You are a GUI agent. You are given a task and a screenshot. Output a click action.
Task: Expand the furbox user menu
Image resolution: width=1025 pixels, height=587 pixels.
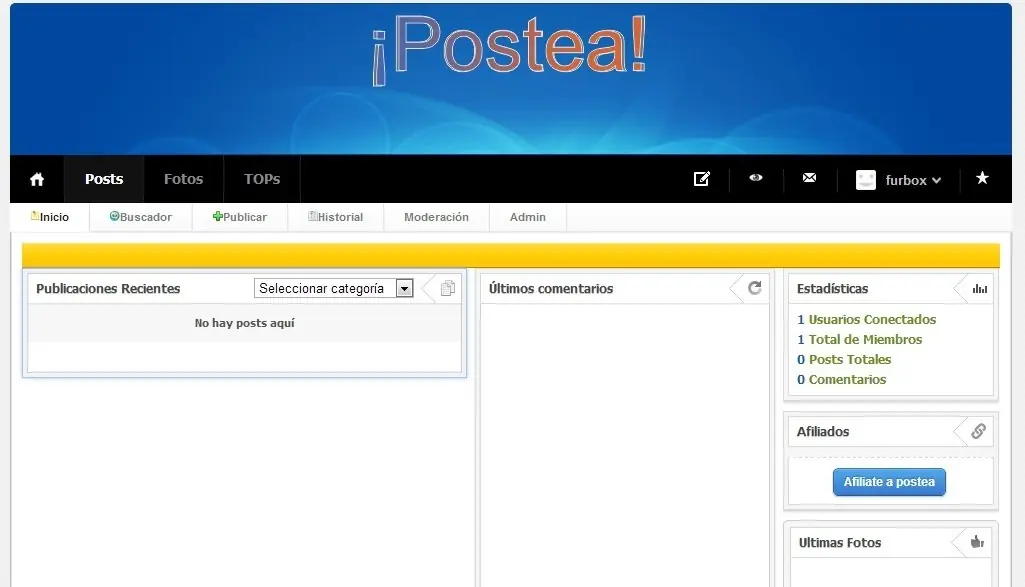[913, 180]
